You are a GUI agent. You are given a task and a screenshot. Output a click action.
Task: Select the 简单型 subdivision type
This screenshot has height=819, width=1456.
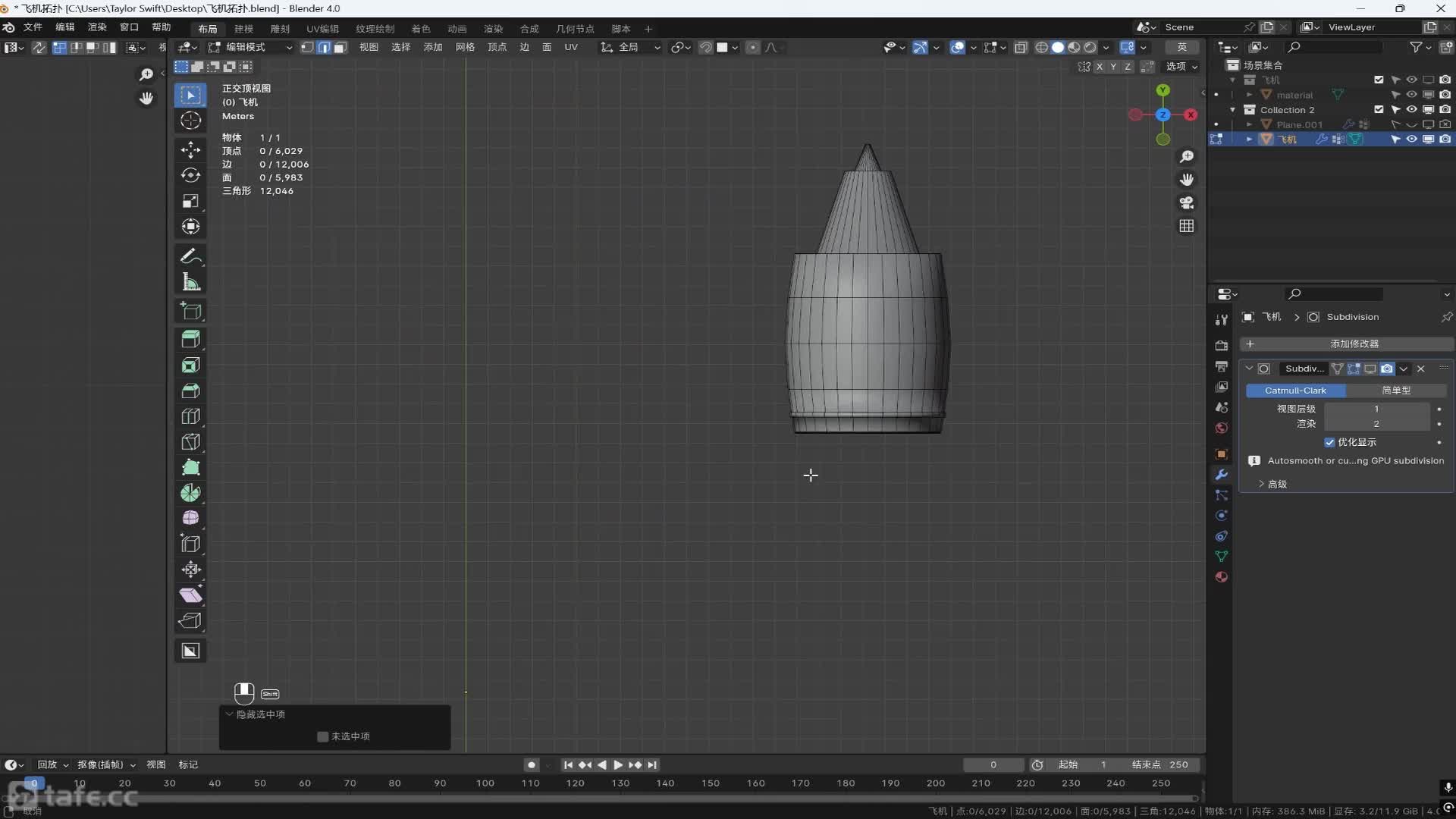(1396, 391)
